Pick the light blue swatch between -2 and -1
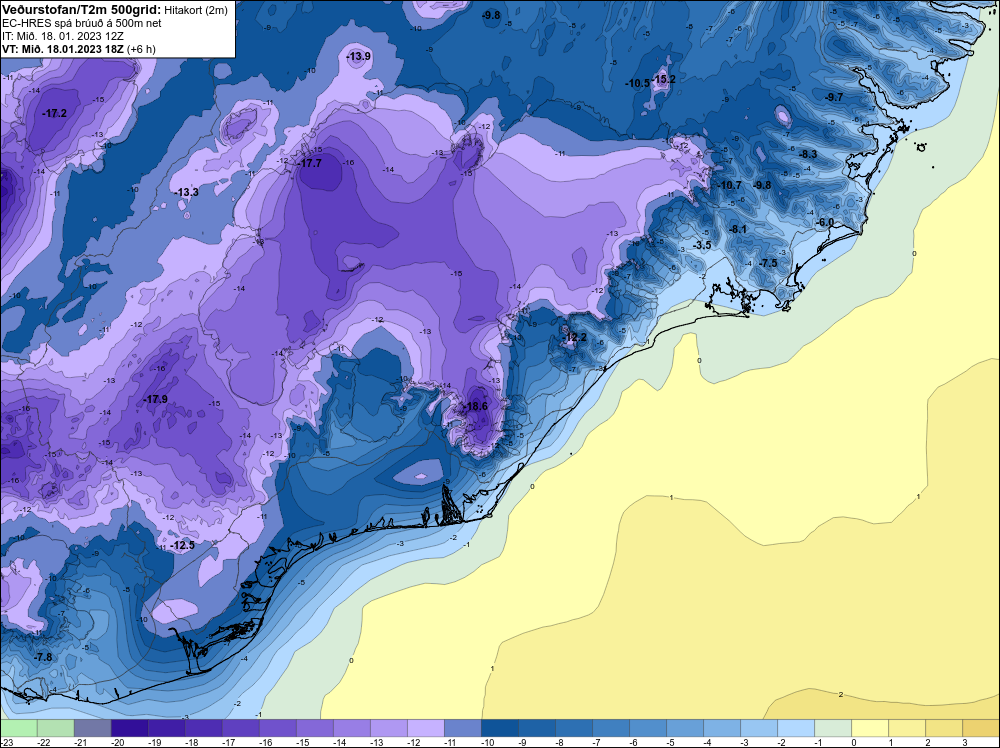1000x748 pixels. pyautogui.click(x=796, y=728)
